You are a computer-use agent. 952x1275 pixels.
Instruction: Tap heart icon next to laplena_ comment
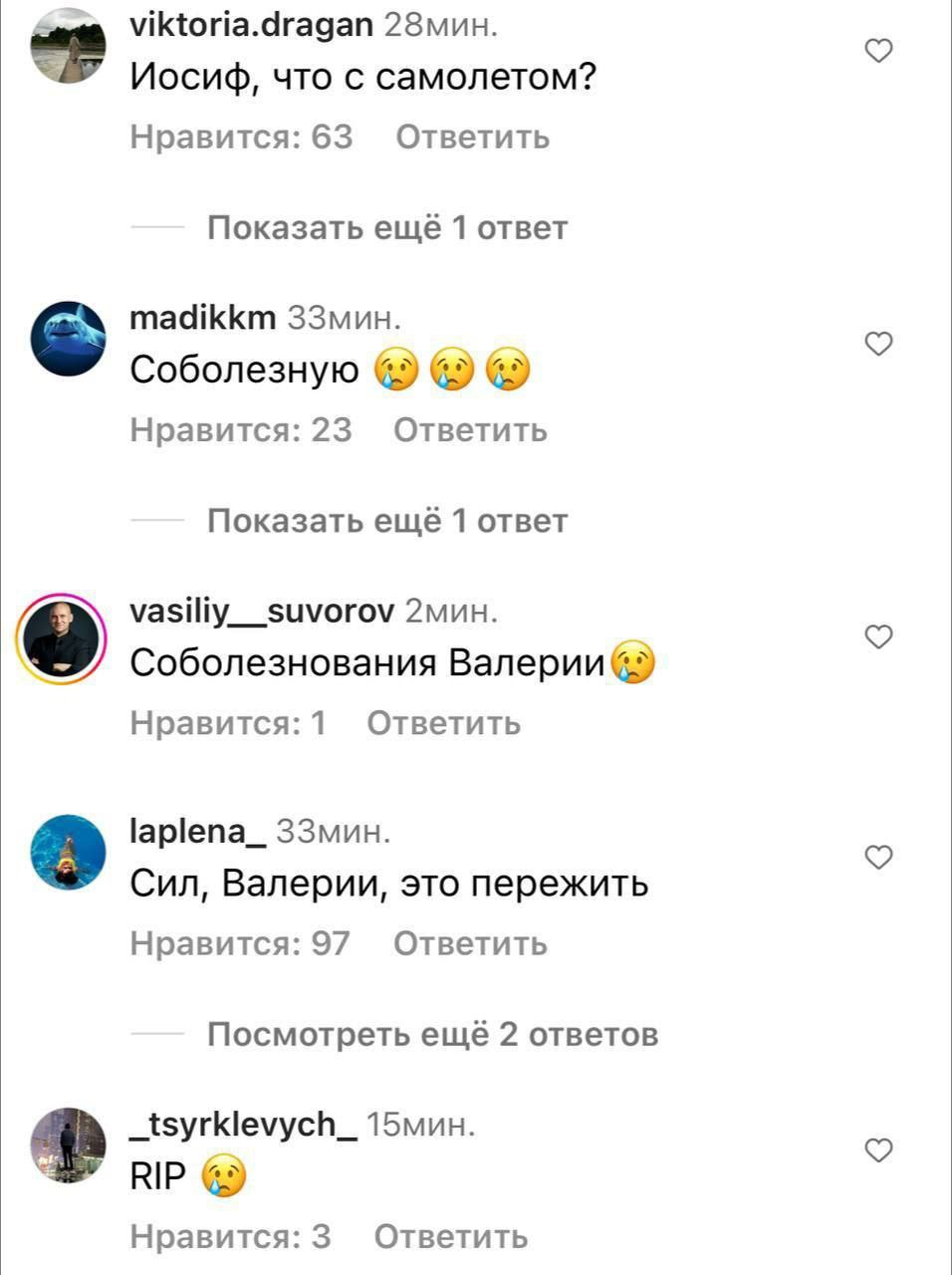(x=878, y=857)
